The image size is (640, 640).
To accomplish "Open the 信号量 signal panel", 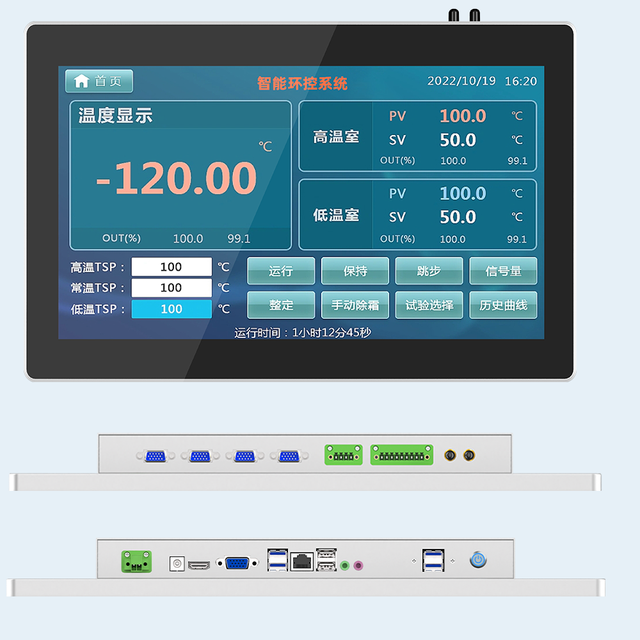I will (x=503, y=271).
